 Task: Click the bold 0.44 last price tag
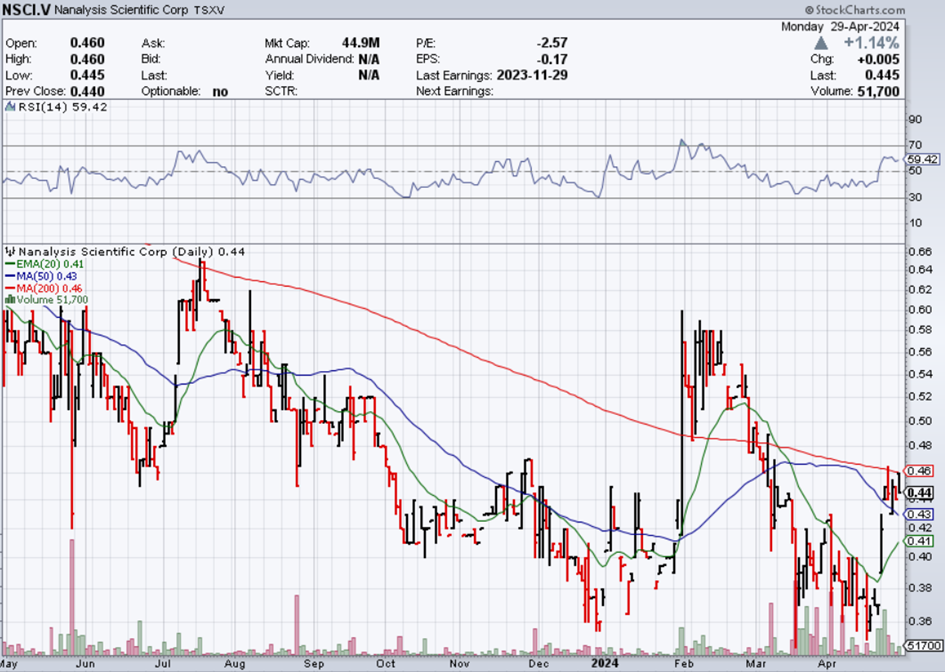pos(920,493)
